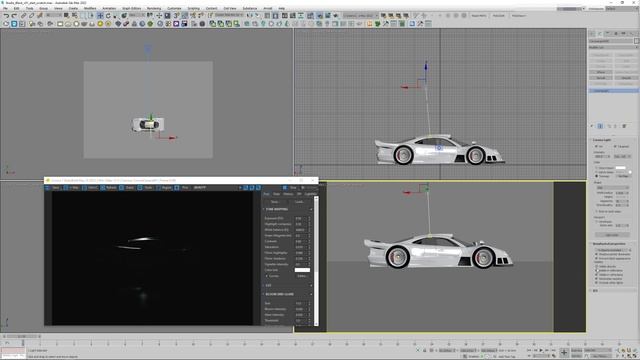640x360 pixels.
Task: Select the Direct input color radio
Action: pos(596,168)
